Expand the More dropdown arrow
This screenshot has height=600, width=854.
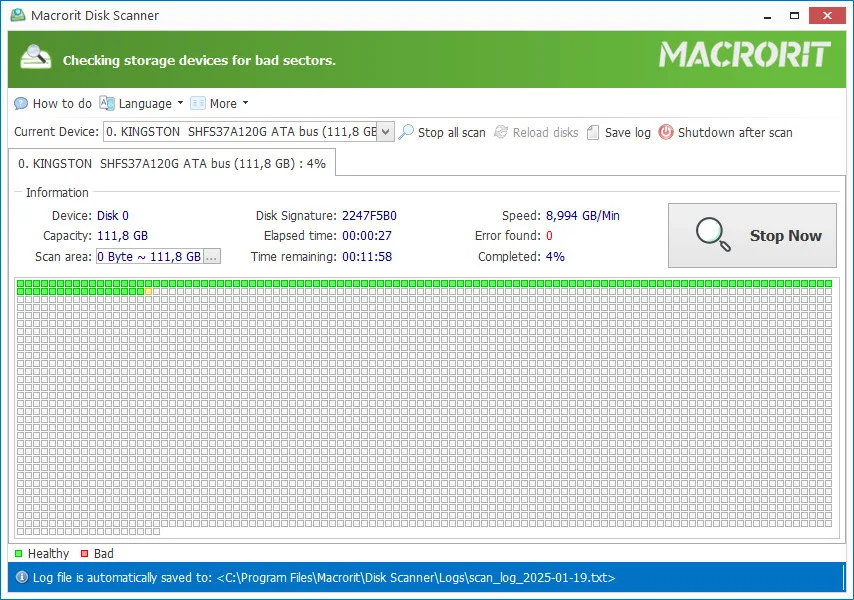[245, 103]
